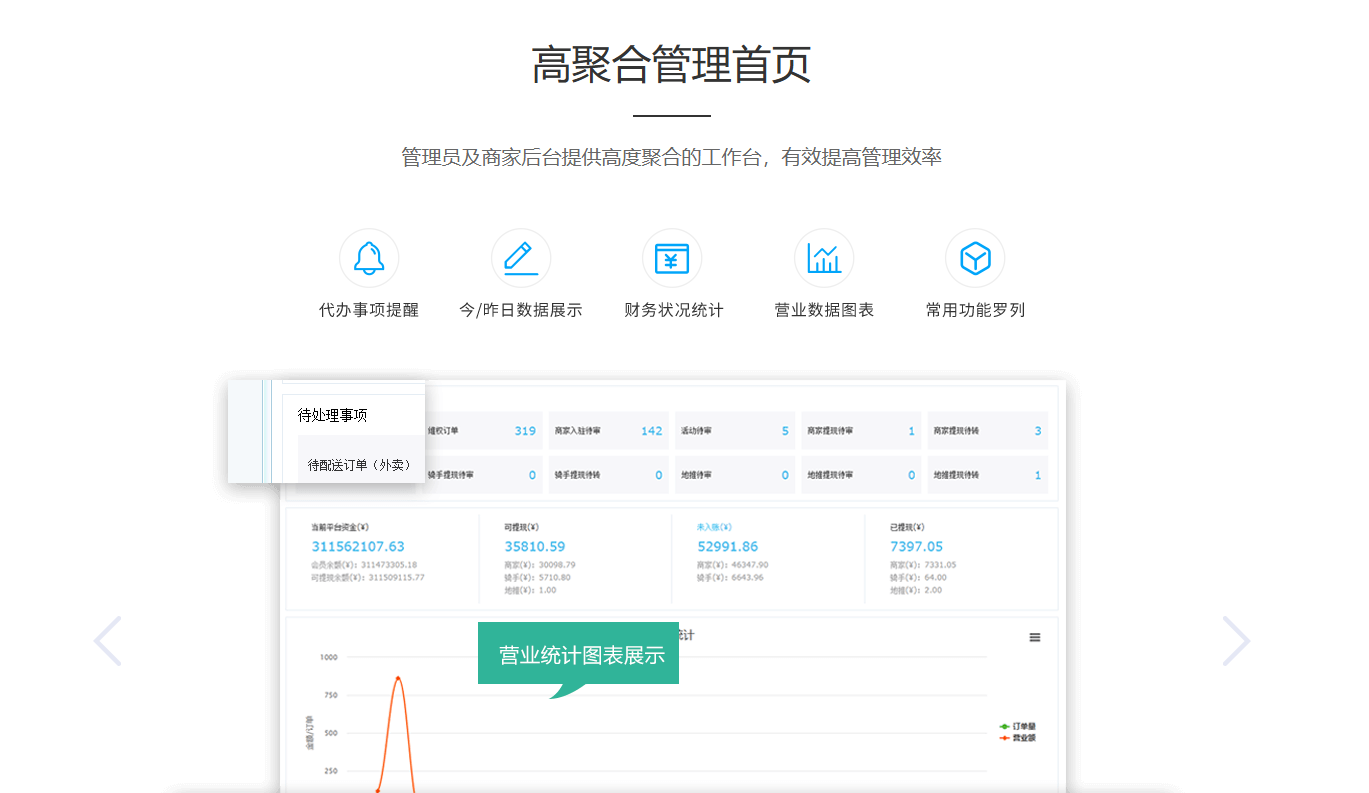
Task: Click the bell icon for 代办事项提醒
Action: (369, 258)
